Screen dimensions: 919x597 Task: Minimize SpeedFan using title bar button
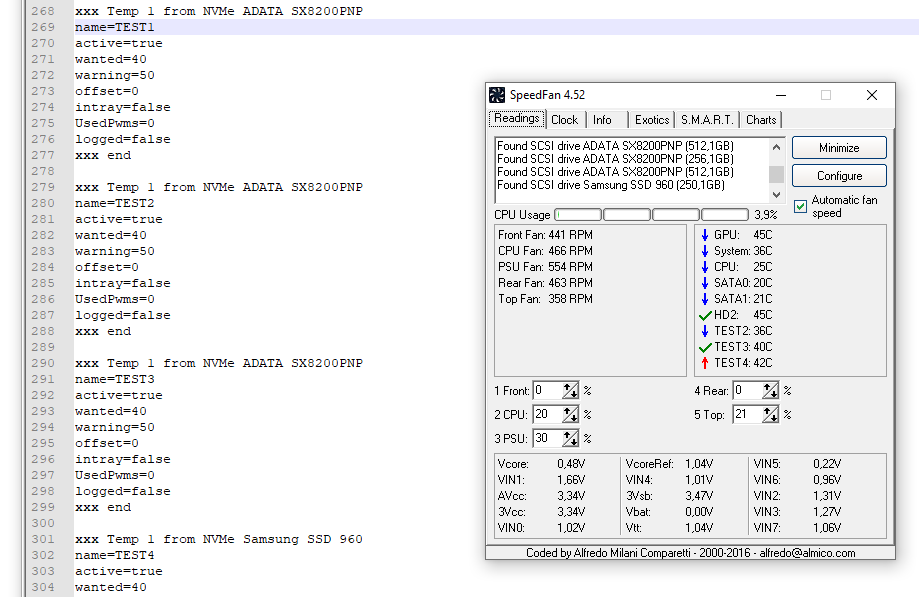781,95
